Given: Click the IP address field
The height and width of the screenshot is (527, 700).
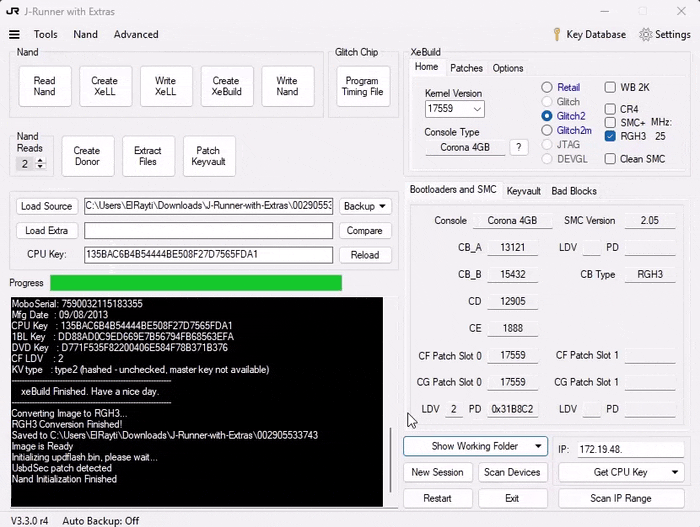Looking at the screenshot, I should (630, 449).
